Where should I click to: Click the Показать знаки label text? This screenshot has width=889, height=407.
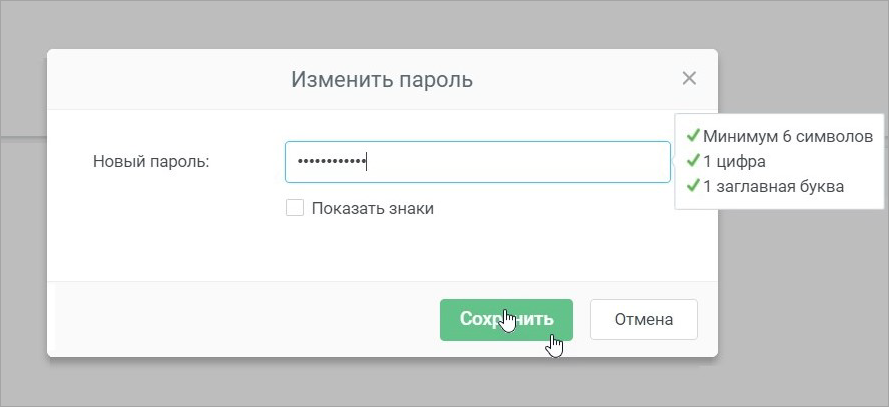click(x=372, y=209)
